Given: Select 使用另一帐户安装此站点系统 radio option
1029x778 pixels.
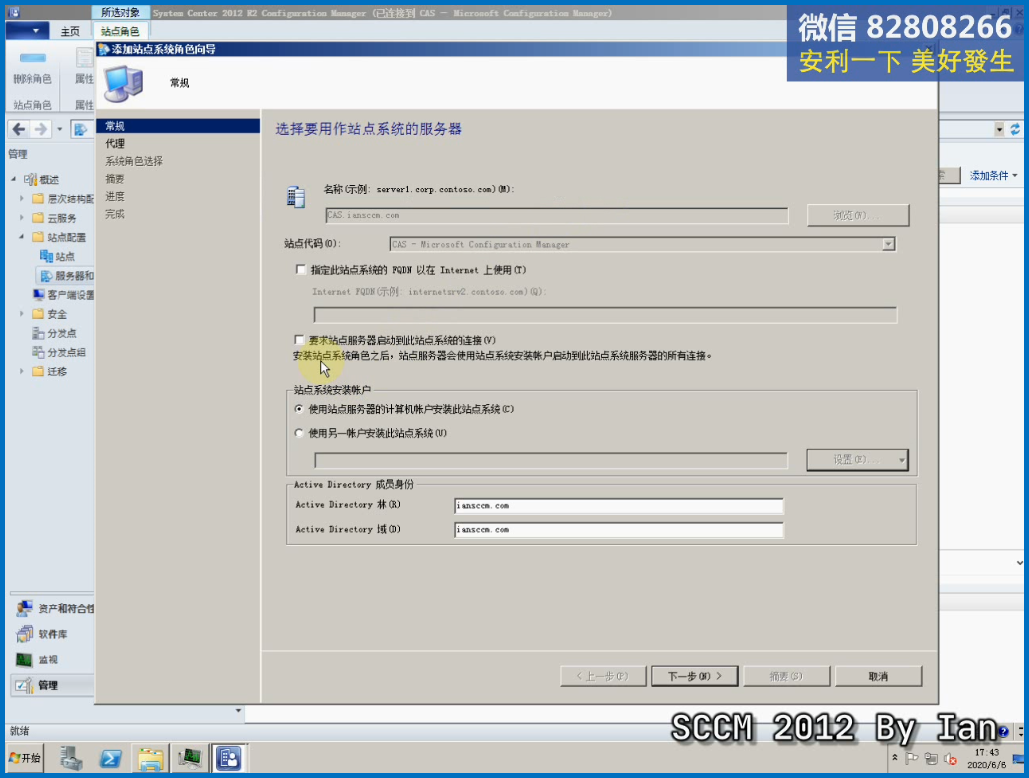Looking at the screenshot, I should tap(299, 433).
